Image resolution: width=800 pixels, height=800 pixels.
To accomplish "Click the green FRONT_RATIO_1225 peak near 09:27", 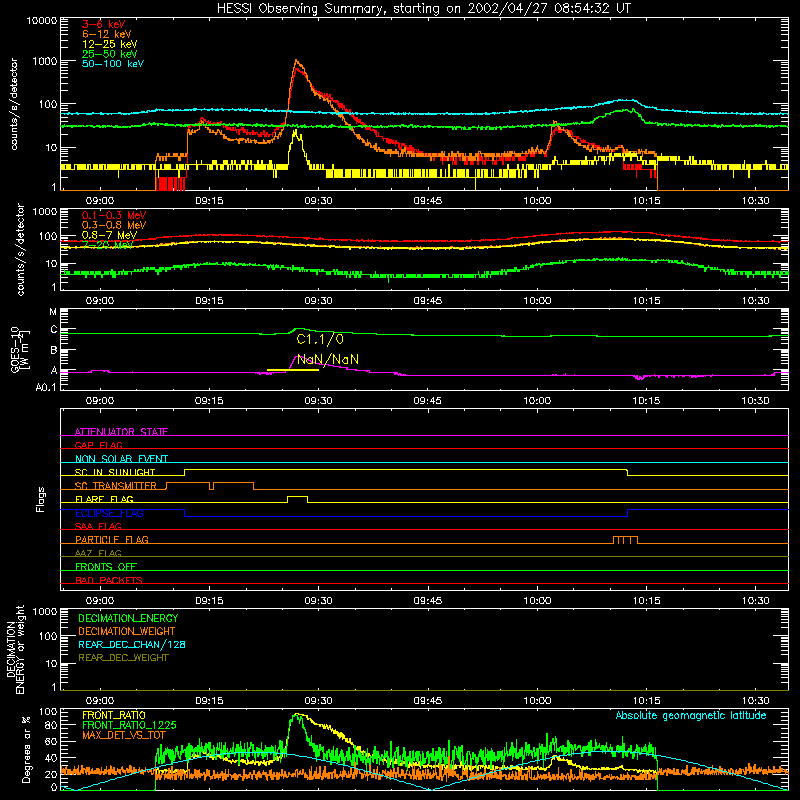I will (294, 717).
